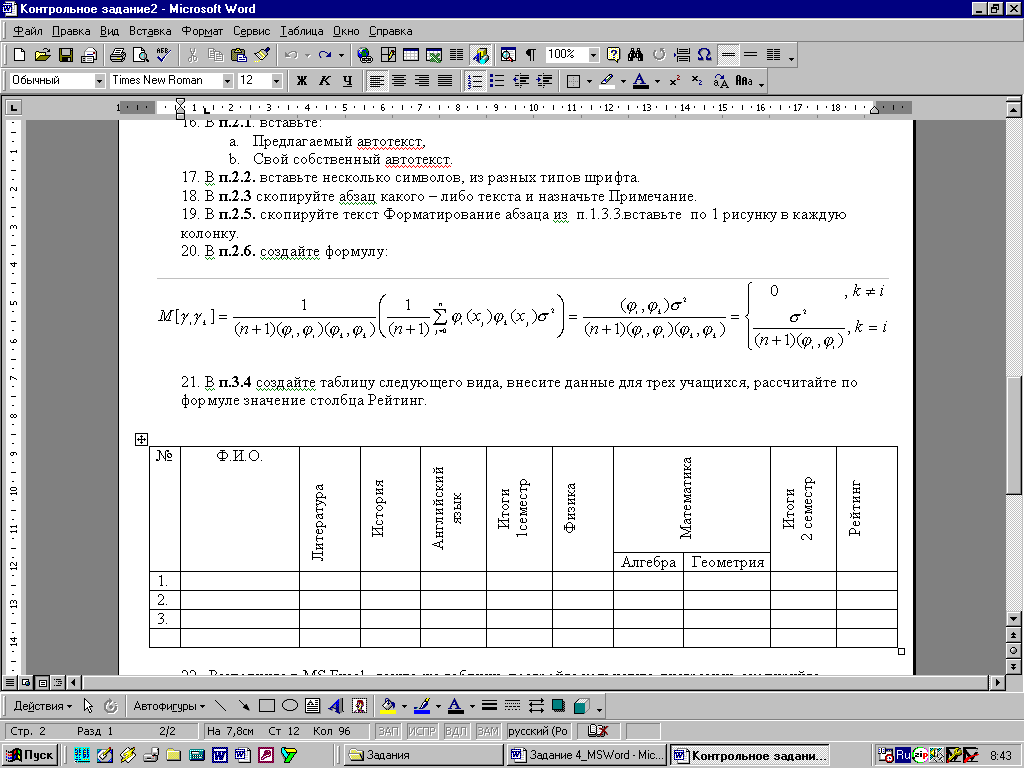
Task: Toggle Underline (Ч) formatting
Action: [347, 80]
